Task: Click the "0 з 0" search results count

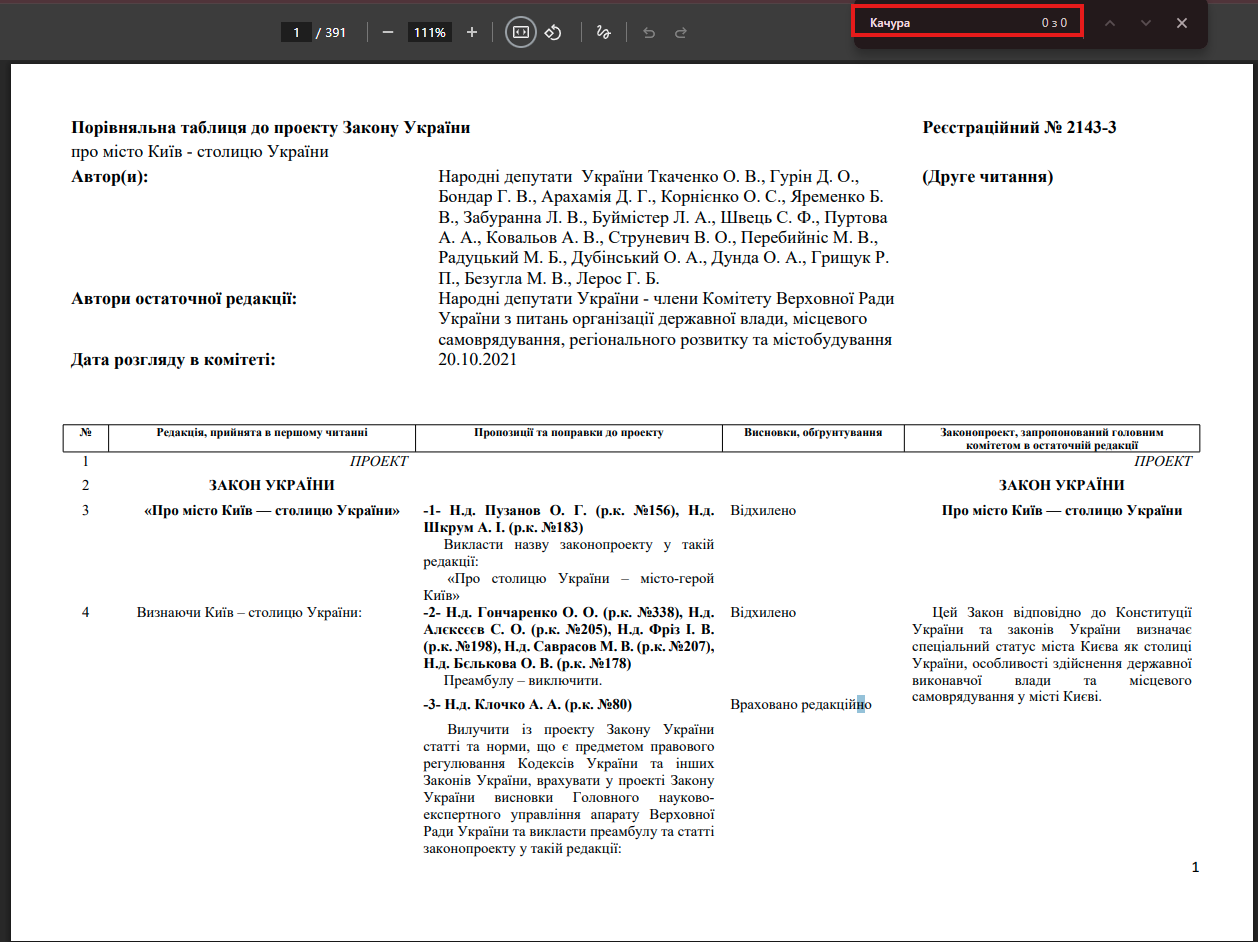Action: click(x=1054, y=23)
